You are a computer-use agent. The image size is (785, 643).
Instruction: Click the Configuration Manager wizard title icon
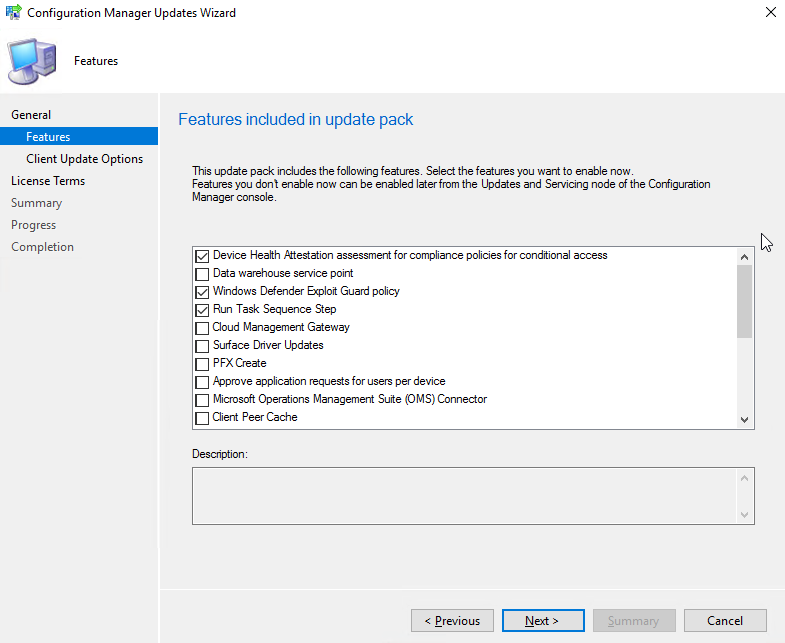tap(14, 12)
